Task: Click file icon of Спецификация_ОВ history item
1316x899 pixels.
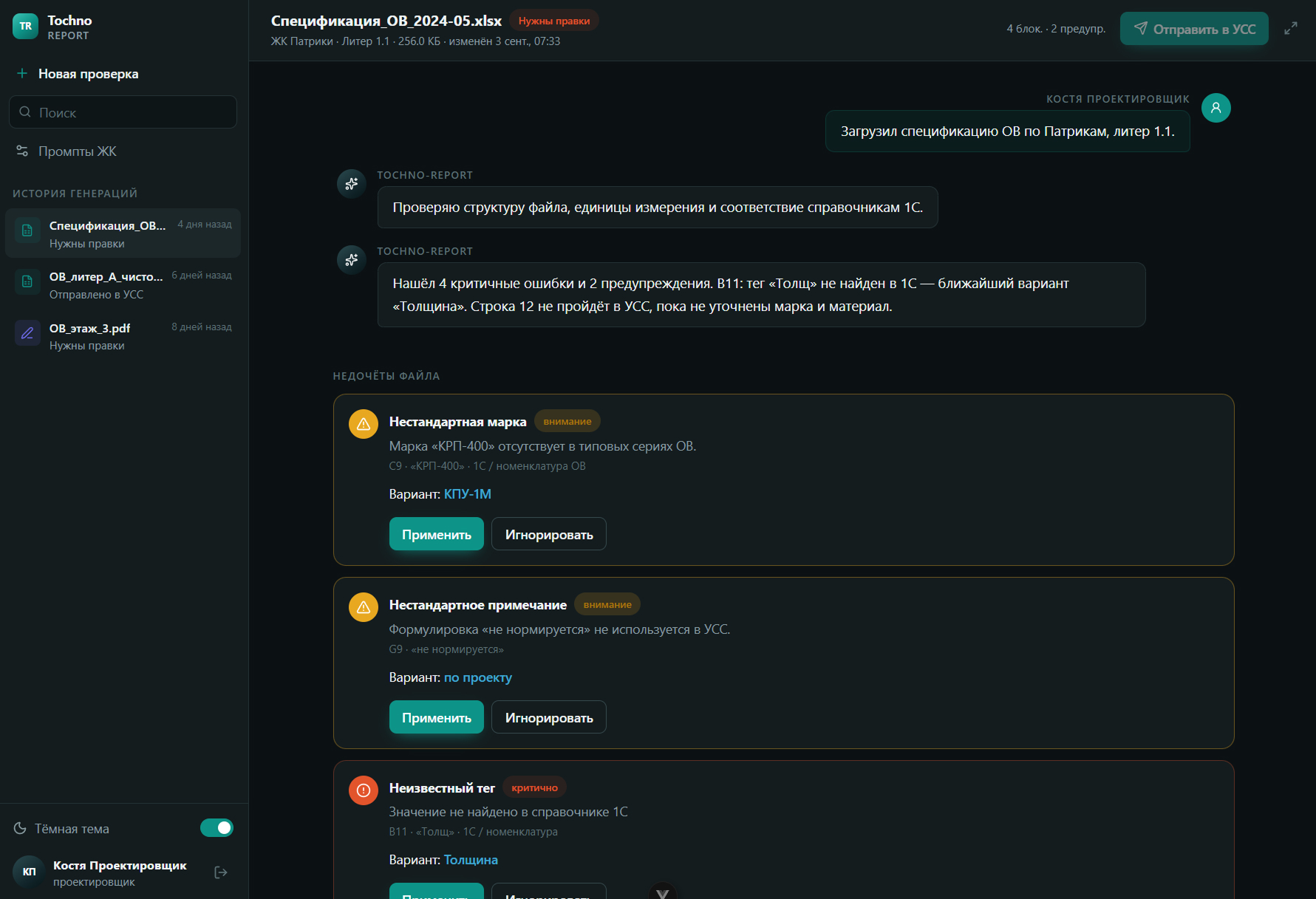Action: (x=27, y=230)
